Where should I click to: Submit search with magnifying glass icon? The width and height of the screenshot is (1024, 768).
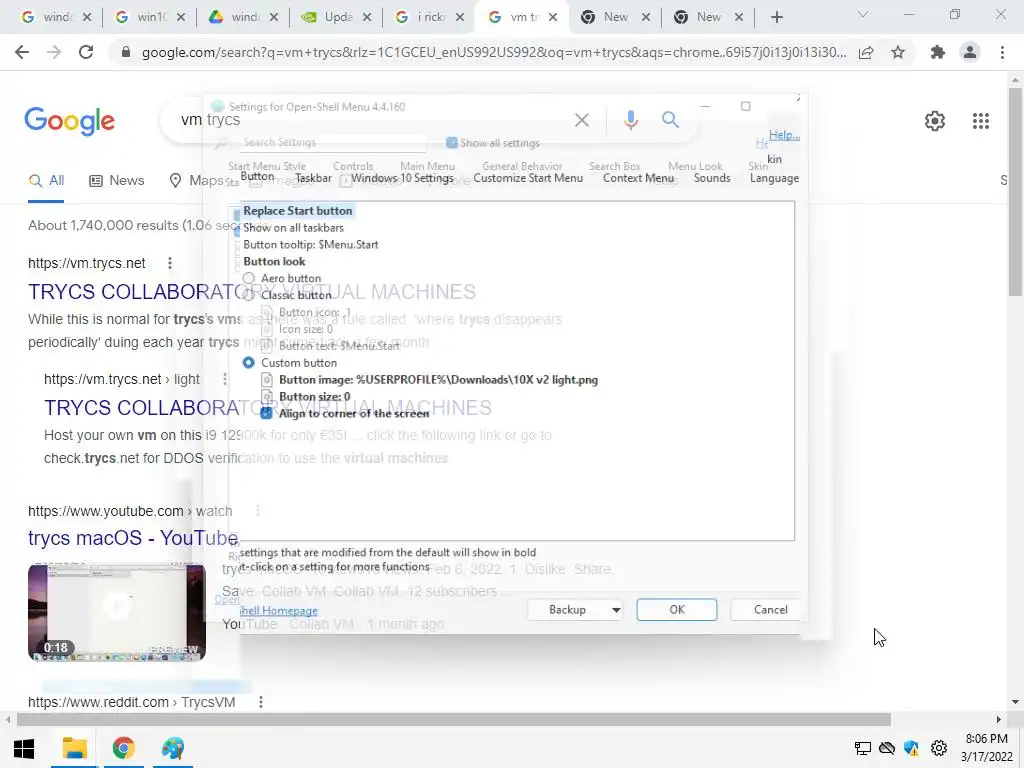pyautogui.click(x=670, y=120)
